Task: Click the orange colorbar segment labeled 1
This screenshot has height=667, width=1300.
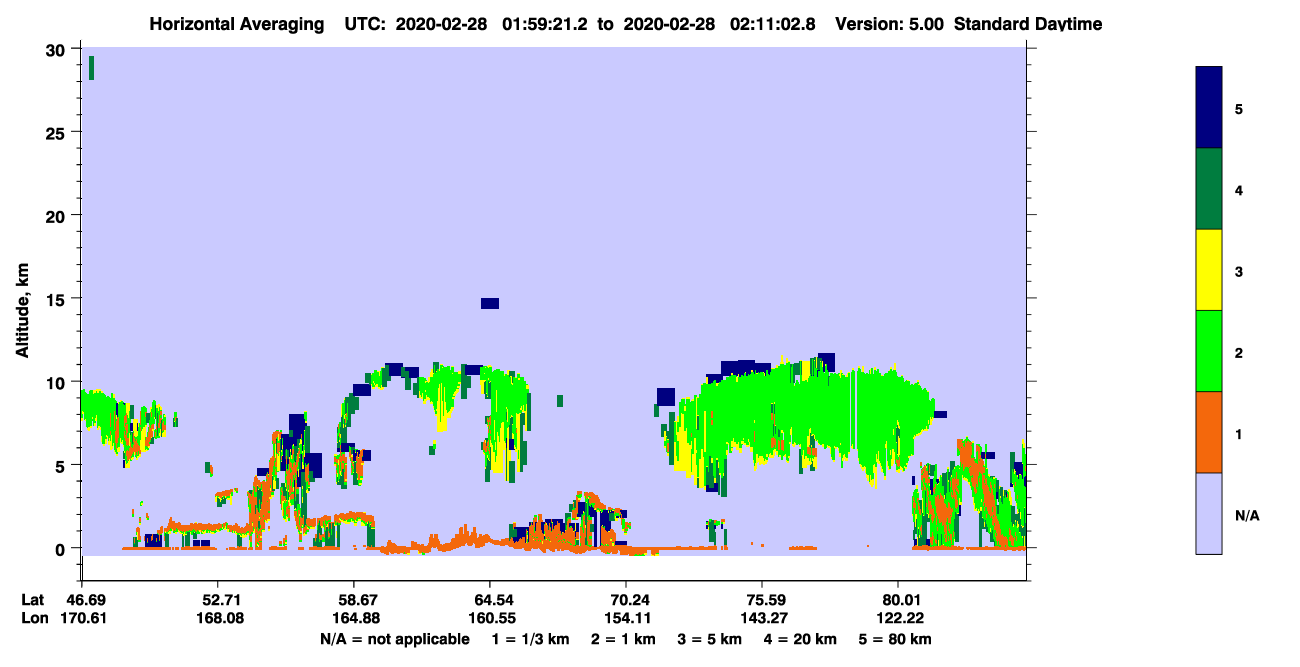Action: pyautogui.click(x=1209, y=432)
